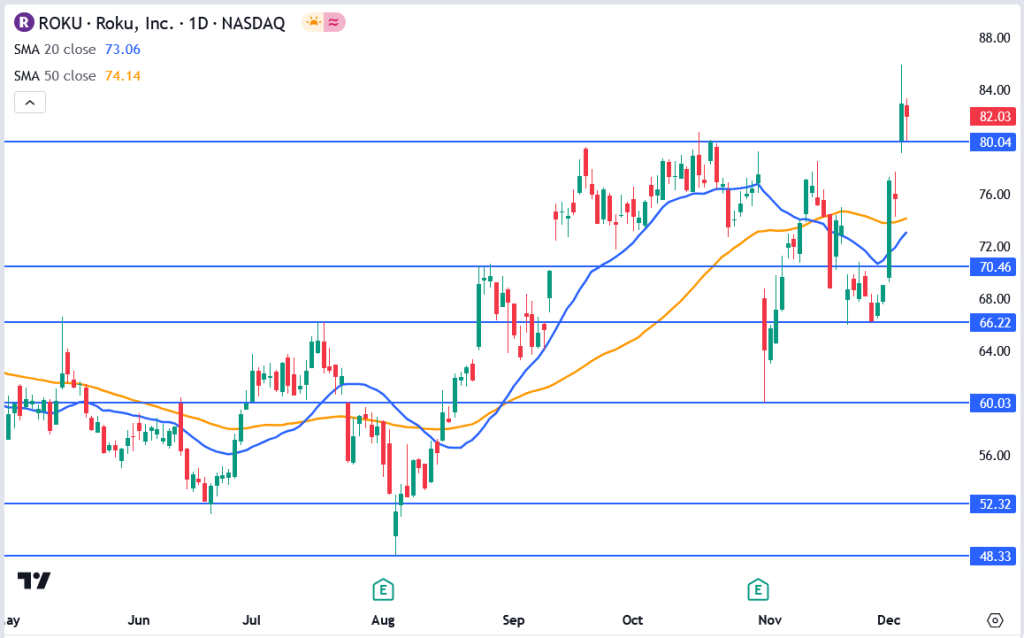The width and height of the screenshot is (1024, 638).
Task: Open the August earnings marker
Action: 381,587
